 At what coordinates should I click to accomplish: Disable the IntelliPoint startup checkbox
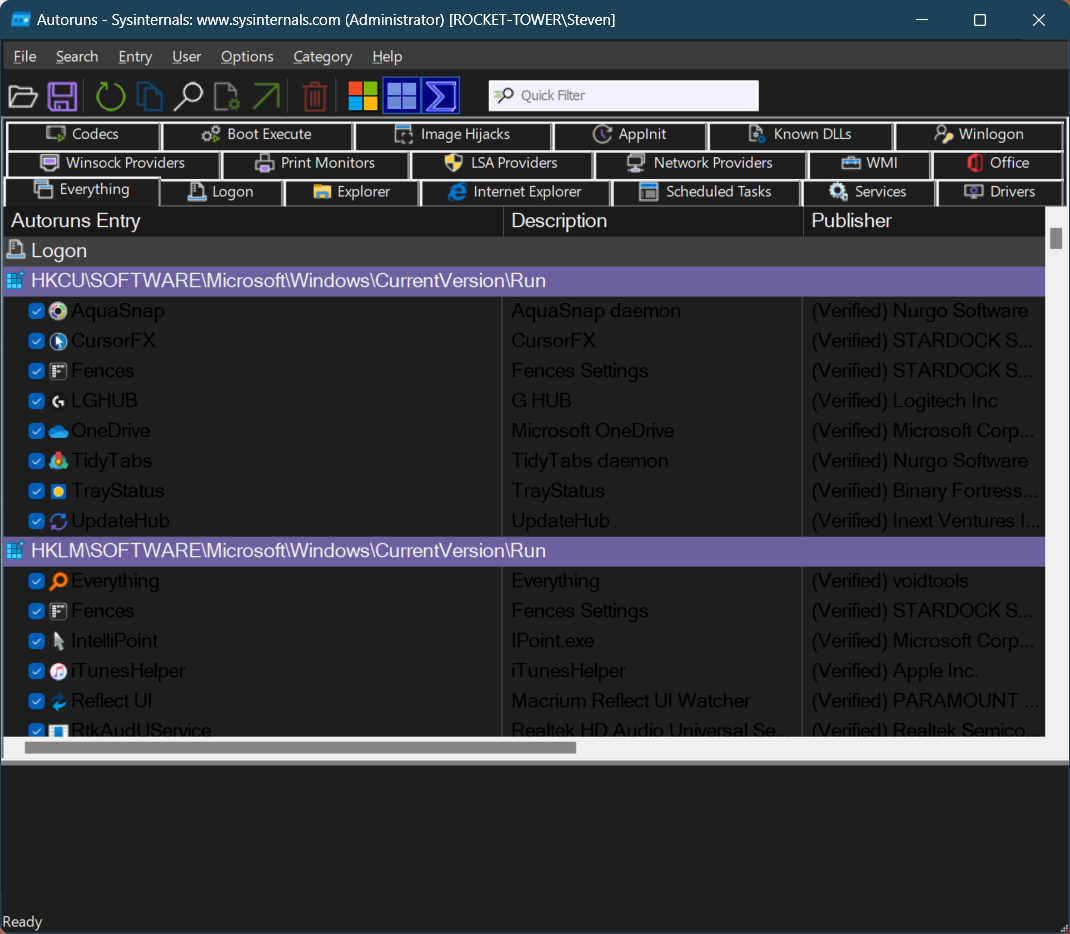click(36, 641)
